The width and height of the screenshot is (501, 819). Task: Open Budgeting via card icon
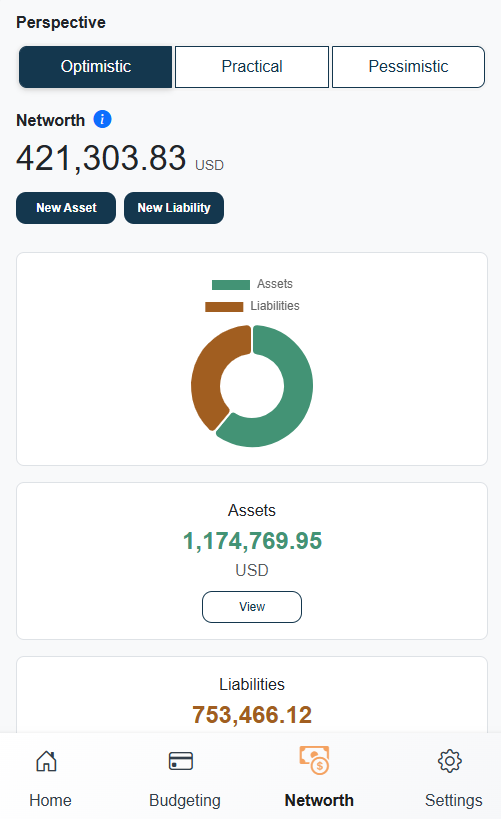coord(181,761)
